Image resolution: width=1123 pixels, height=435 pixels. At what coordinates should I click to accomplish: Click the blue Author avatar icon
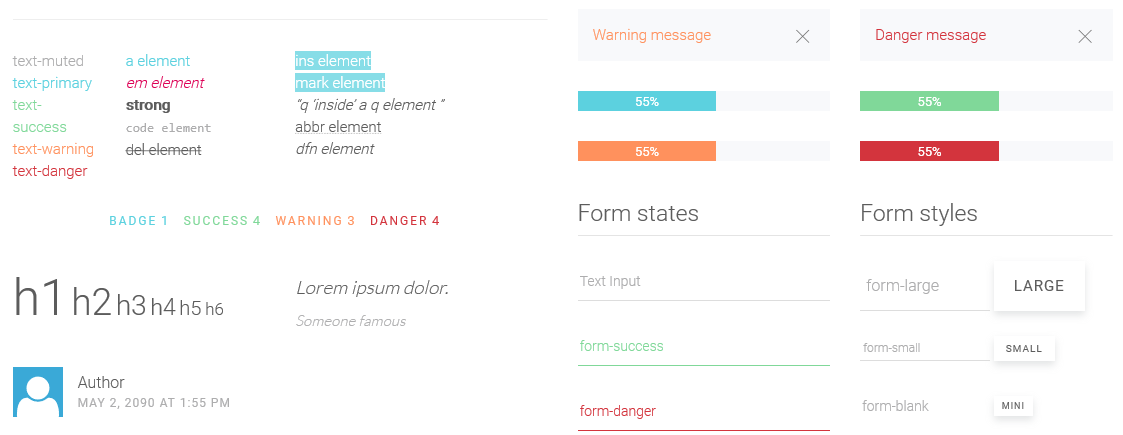(38, 392)
